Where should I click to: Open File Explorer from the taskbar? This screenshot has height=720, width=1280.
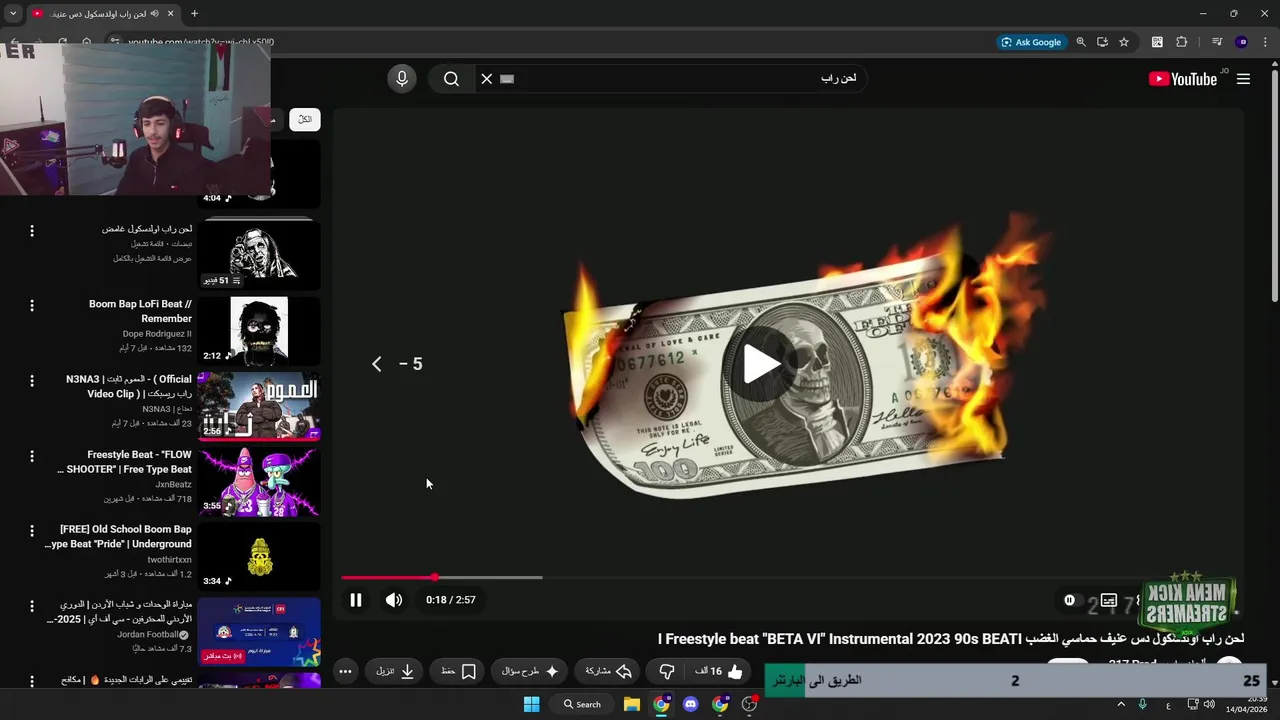coord(632,704)
